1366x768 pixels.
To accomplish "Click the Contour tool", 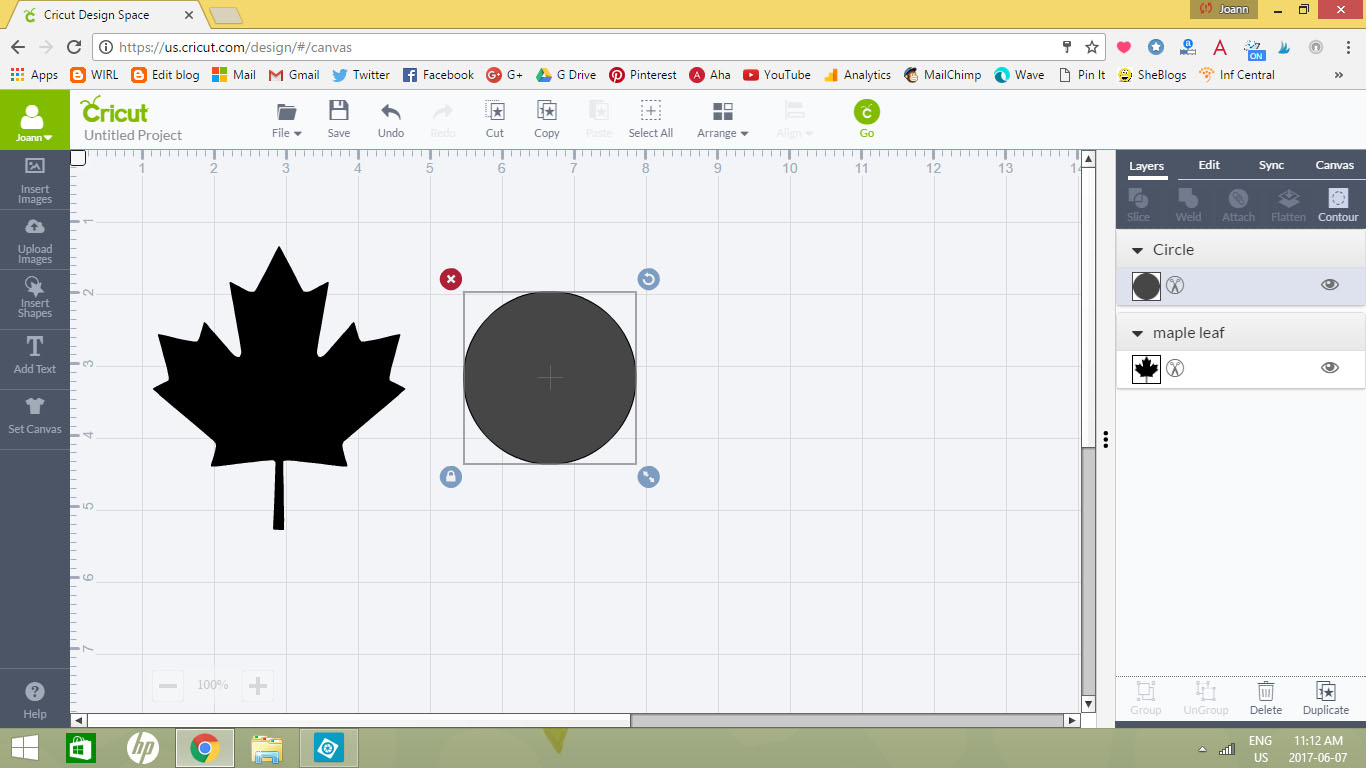I will pyautogui.click(x=1338, y=204).
